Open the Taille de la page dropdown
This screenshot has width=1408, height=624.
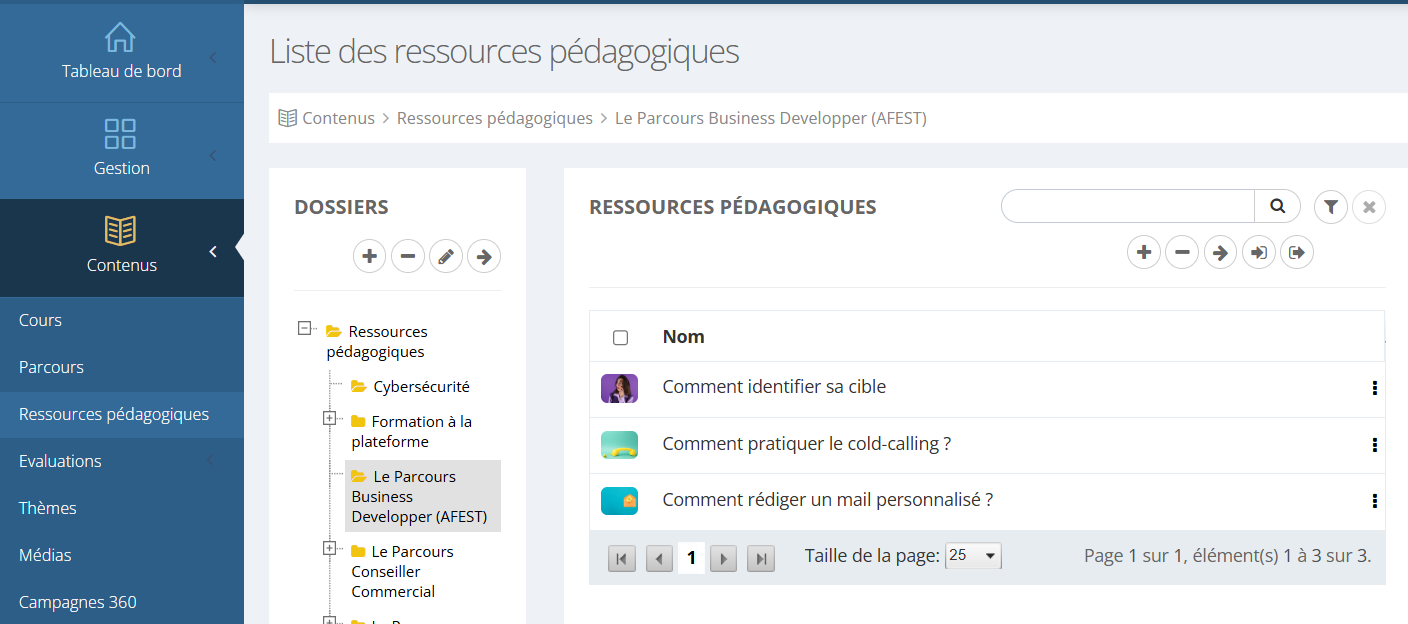(x=973, y=556)
